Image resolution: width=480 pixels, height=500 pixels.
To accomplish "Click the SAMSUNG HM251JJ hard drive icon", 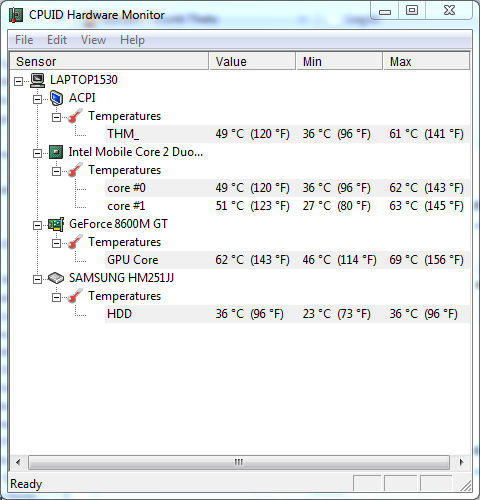I will (x=56, y=278).
